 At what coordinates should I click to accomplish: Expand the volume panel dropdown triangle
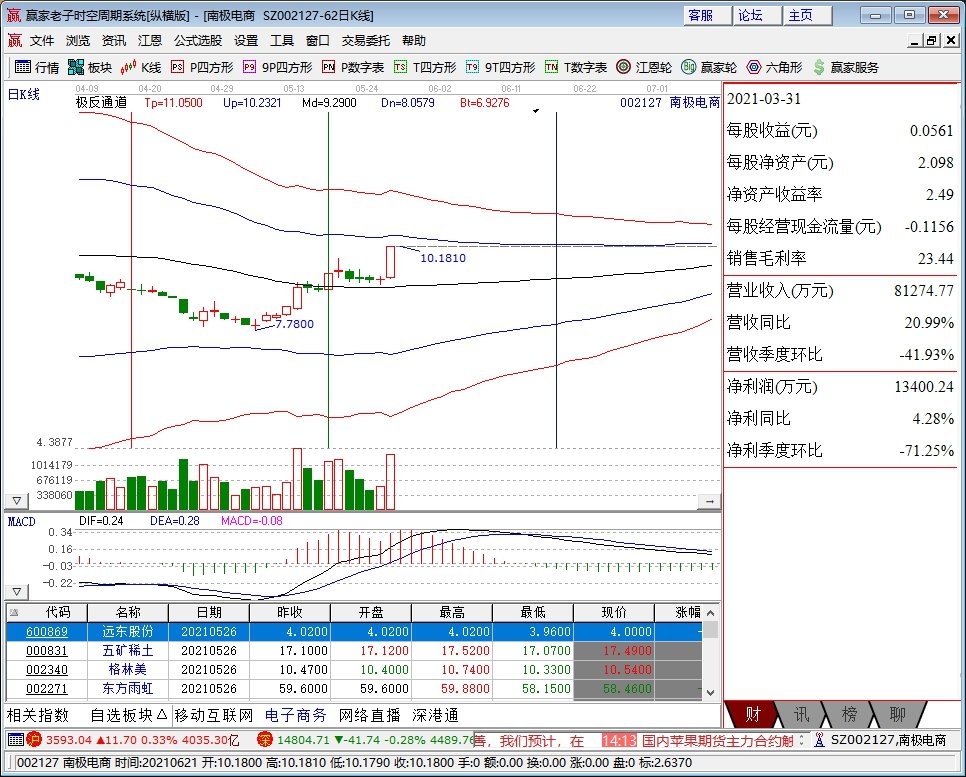pyautogui.click(x=17, y=501)
